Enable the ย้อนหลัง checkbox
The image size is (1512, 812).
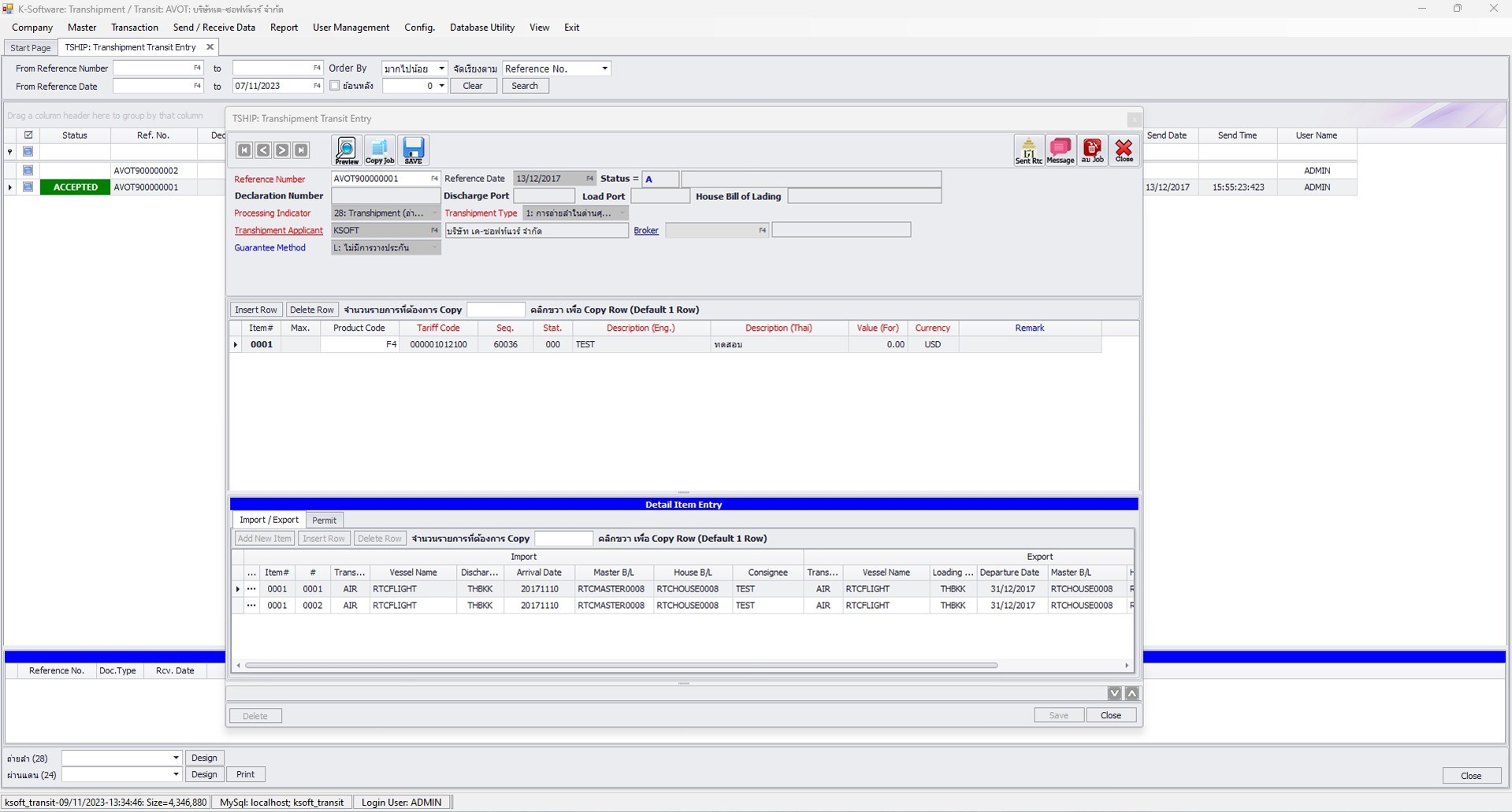tap(335, 86)
